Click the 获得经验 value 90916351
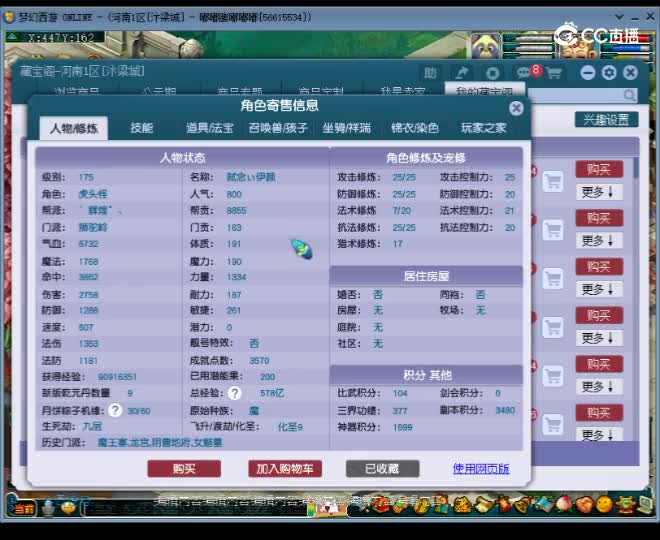The image size is (660, 540). pos(117,377)
